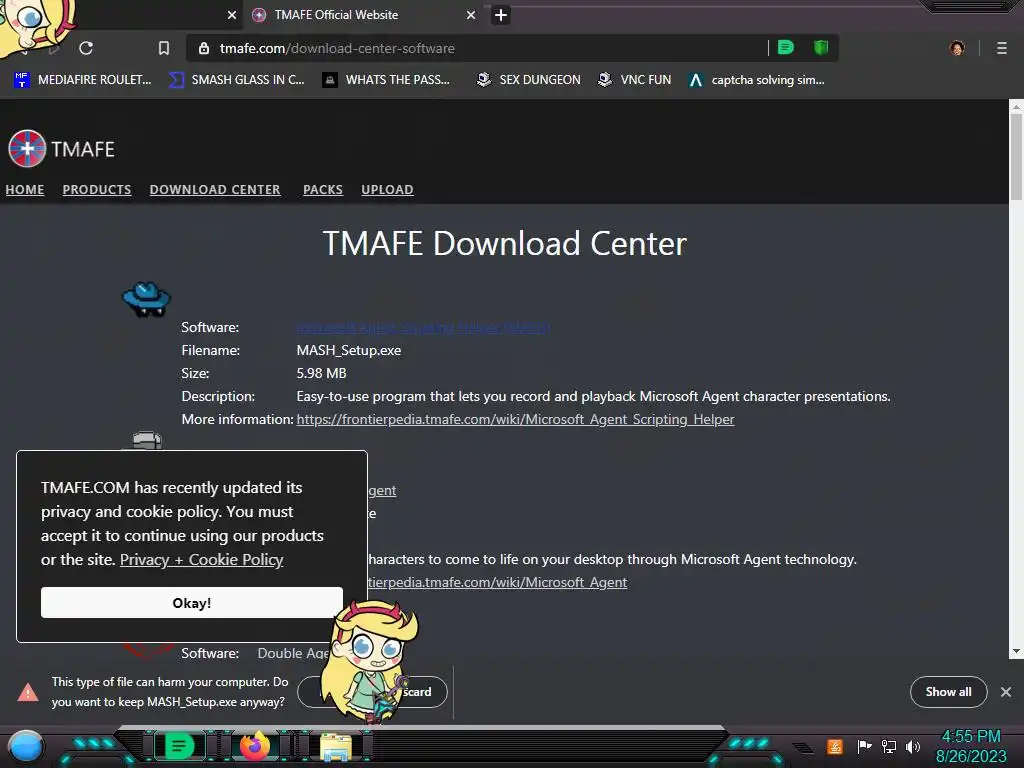The height and width of the screenshot is (768, 1024).
Task: Close the TMAFE Official Website tab
Action: (471, 15)
